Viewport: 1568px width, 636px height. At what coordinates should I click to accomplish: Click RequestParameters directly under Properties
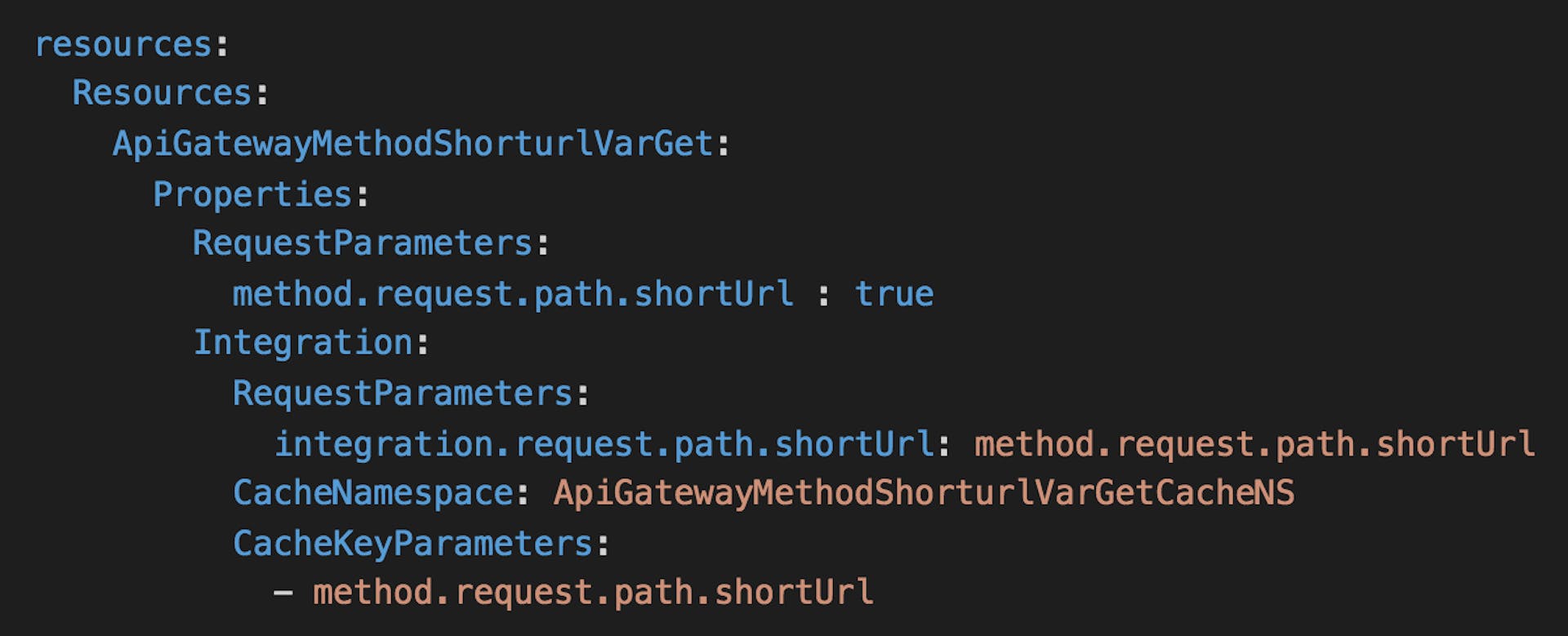tap(363, 243)
